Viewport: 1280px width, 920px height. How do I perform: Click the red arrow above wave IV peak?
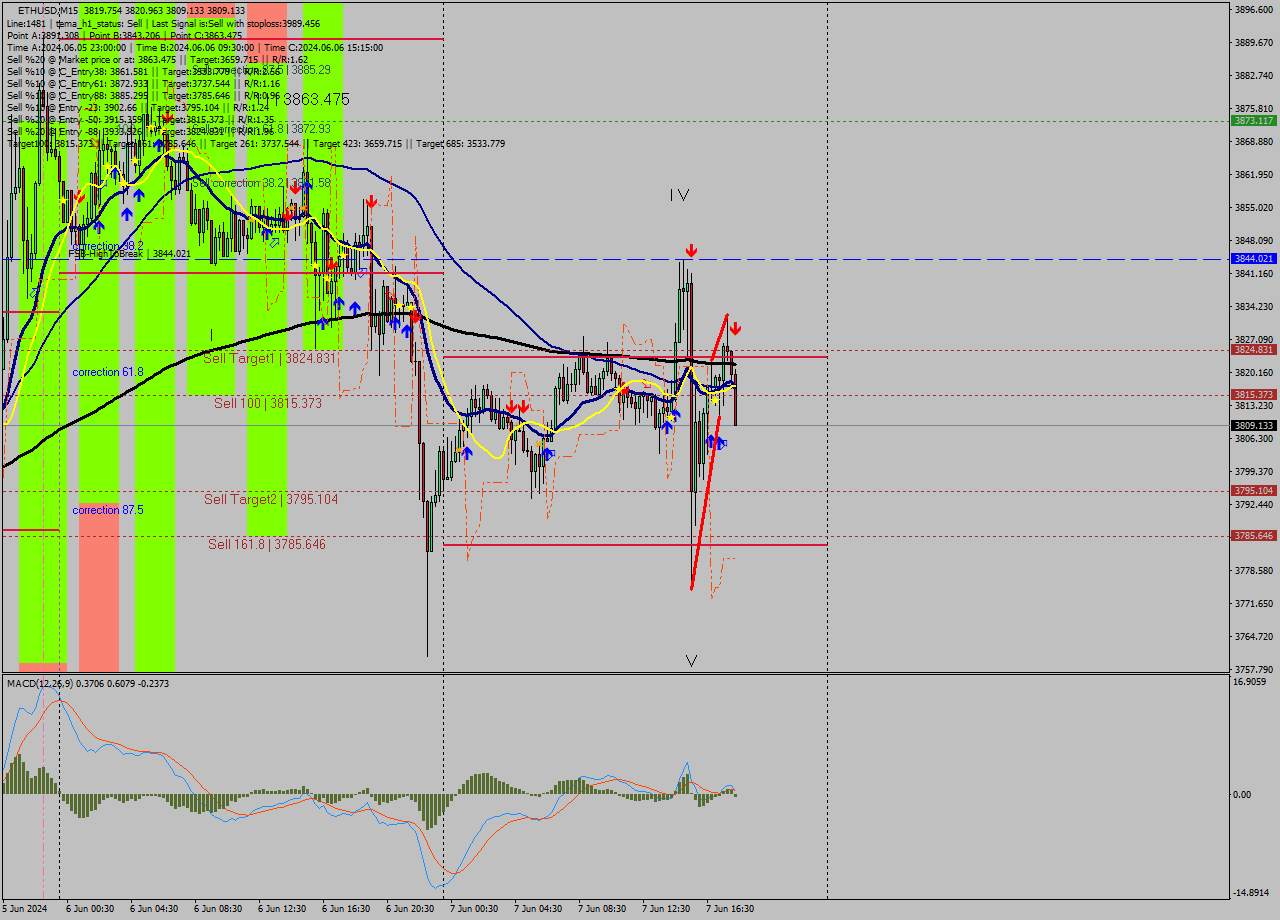[x=690, y=250]
